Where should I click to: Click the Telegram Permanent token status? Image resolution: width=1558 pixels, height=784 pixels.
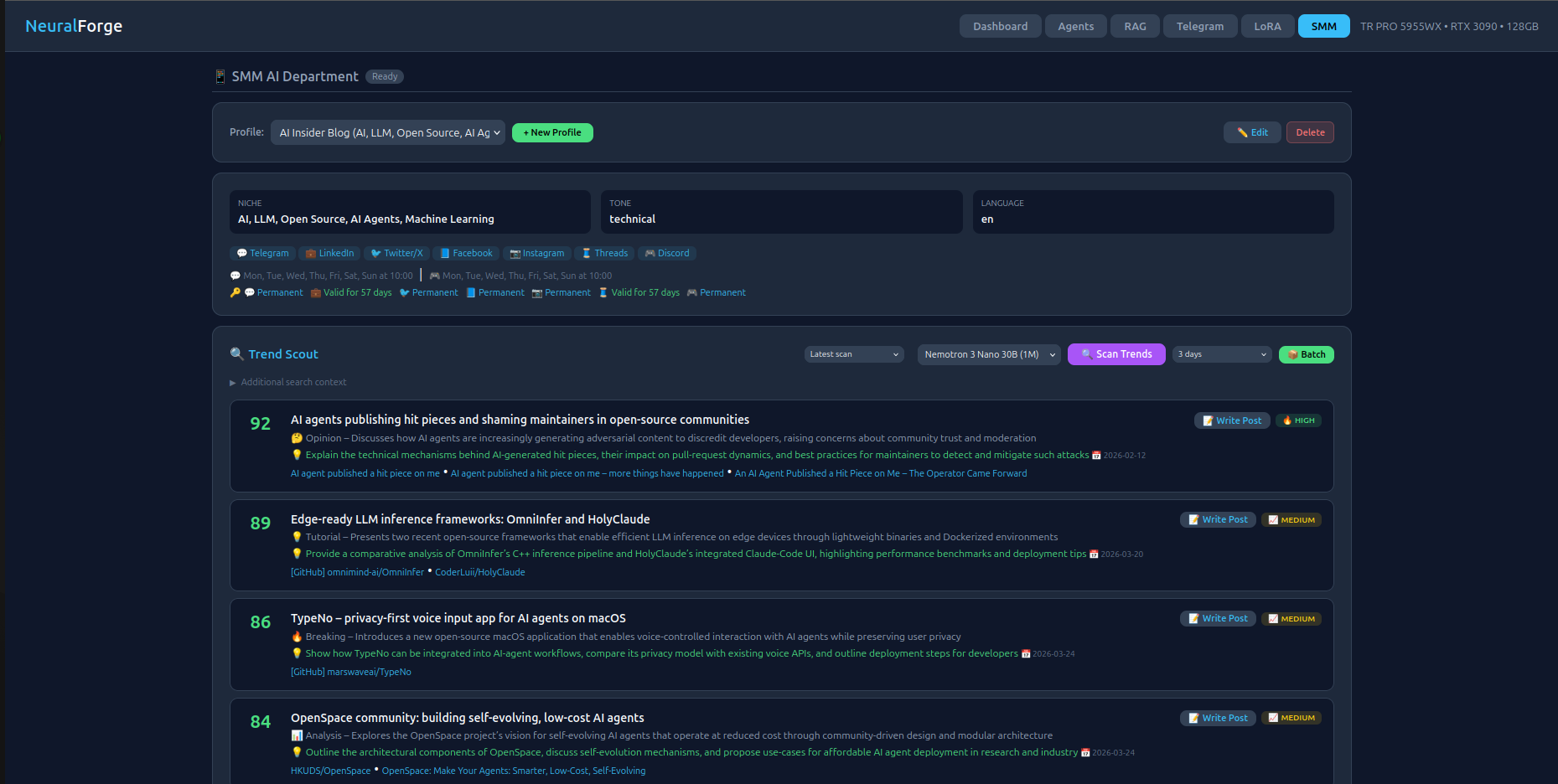coord(273,292)
